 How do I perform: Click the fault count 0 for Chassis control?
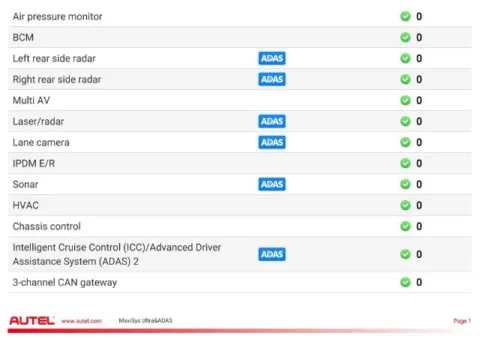pyautogui.click(x=419, y=226)
